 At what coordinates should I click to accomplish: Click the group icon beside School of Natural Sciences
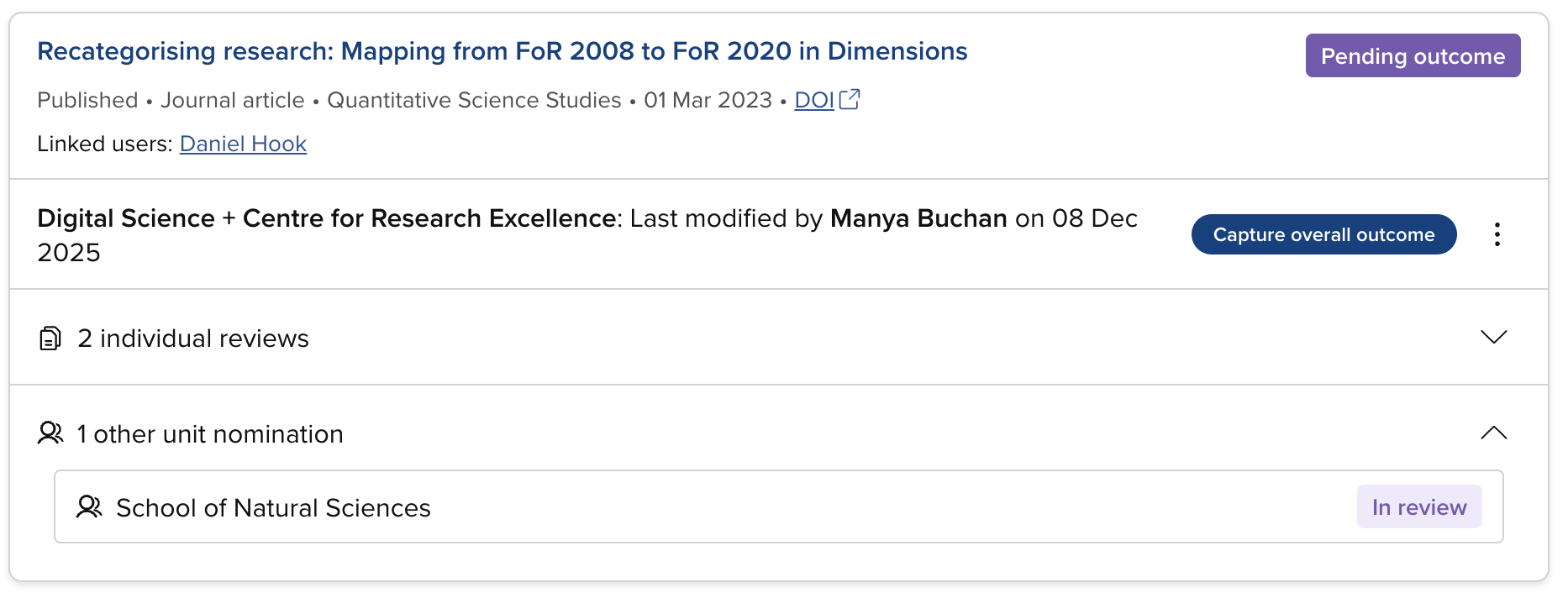coord(89,507)
